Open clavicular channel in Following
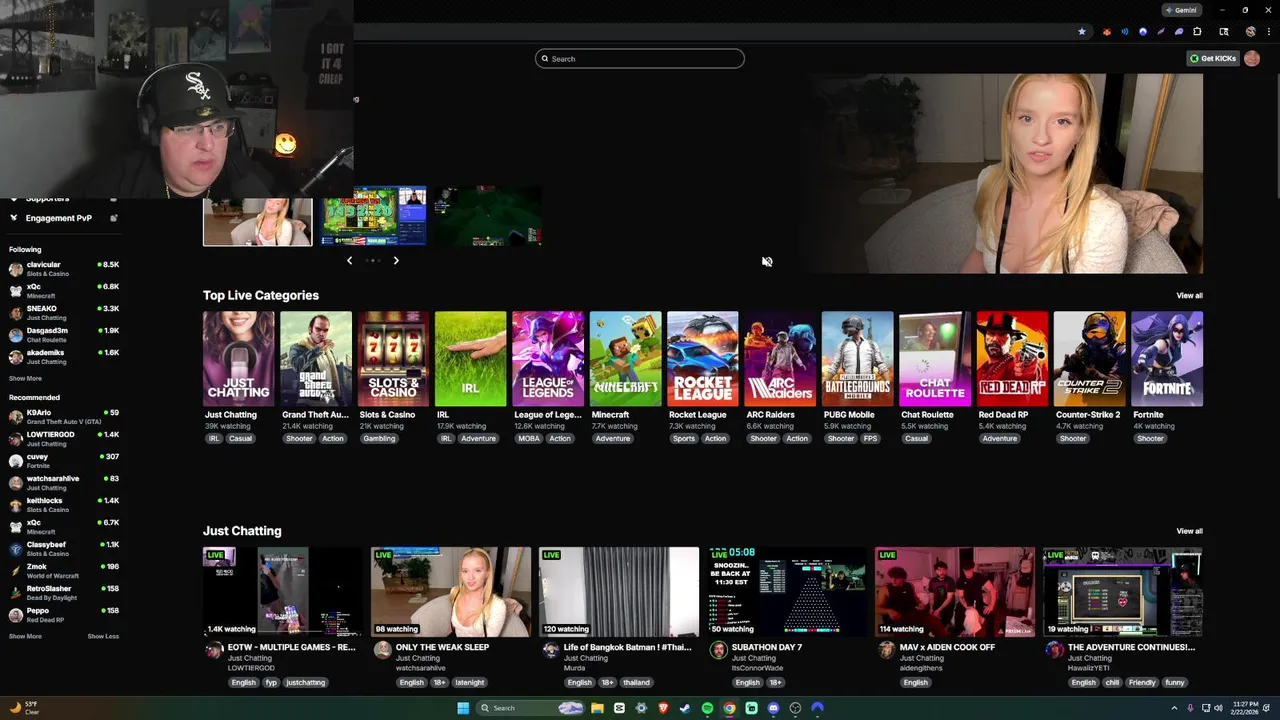The image size is (1280, 720). click(x=64, y=268)
